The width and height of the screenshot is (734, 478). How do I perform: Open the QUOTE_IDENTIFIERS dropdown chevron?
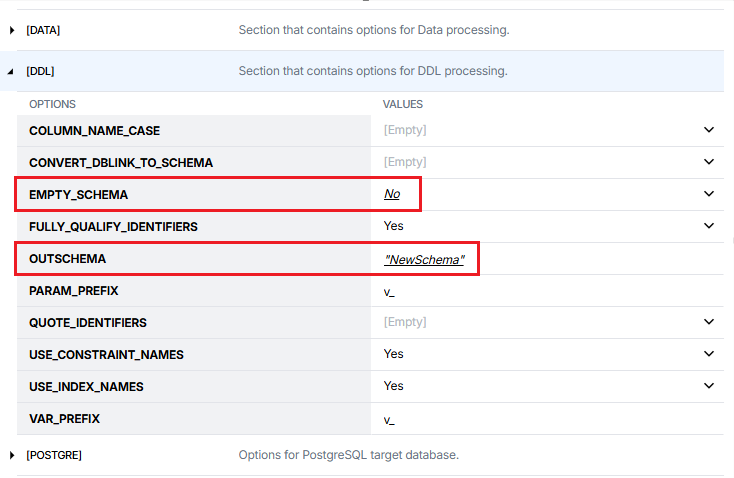[x=709, y=322]
